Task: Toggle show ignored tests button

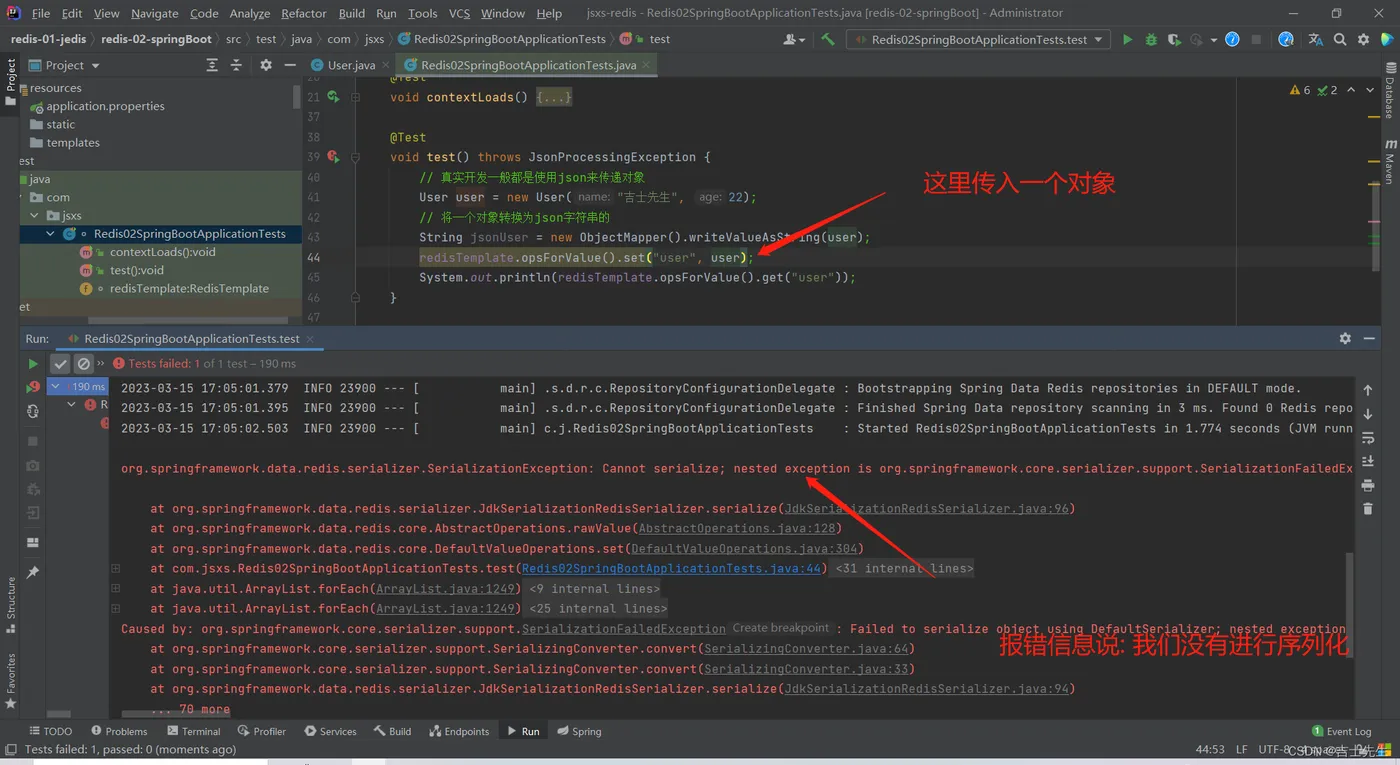Action: coord(84,364)
